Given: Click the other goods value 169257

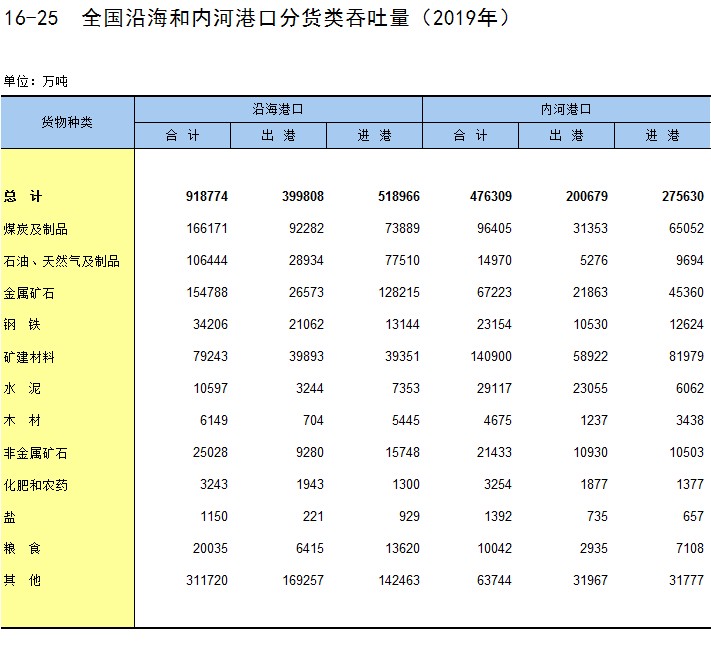Looking at the screenshot, I should tap(303, 580).
